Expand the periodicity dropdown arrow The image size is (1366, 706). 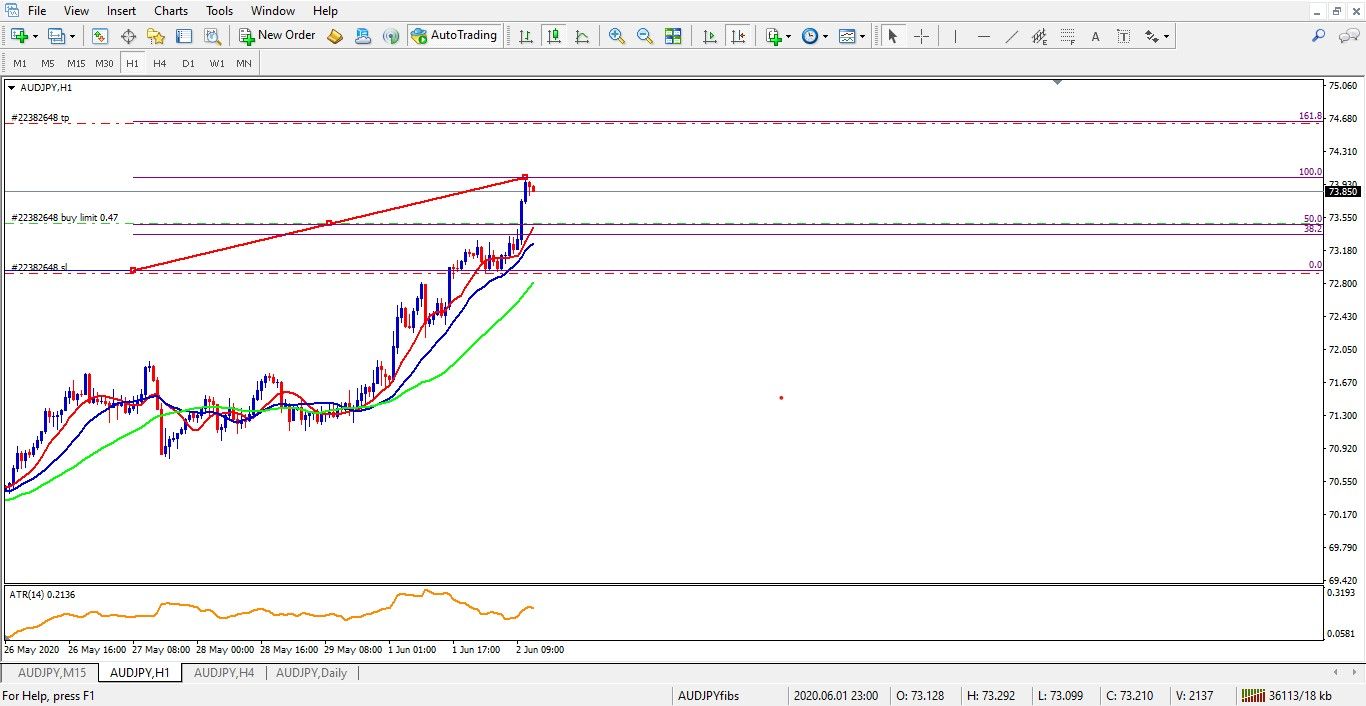(x=825, y=36)
